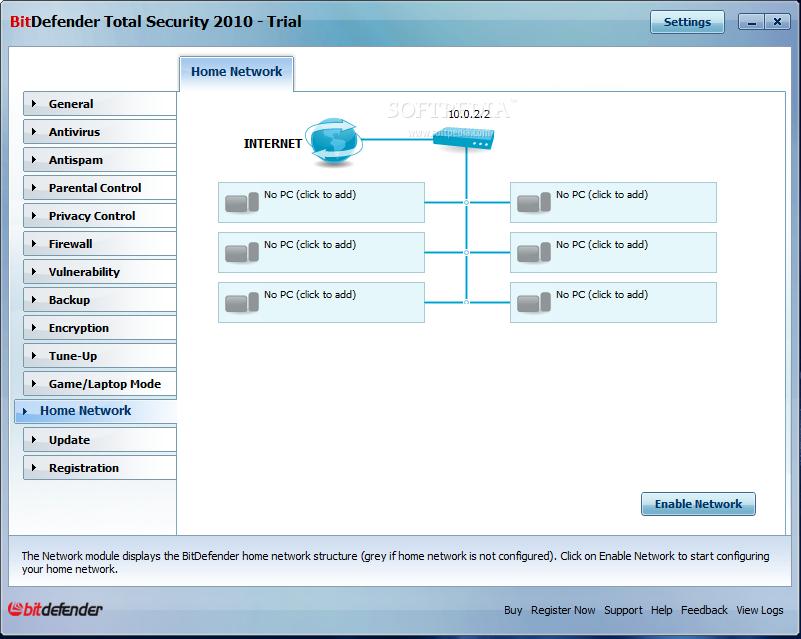Select the Home Network tab
This screenshot has width=801, height=639.
coord(237,72)
